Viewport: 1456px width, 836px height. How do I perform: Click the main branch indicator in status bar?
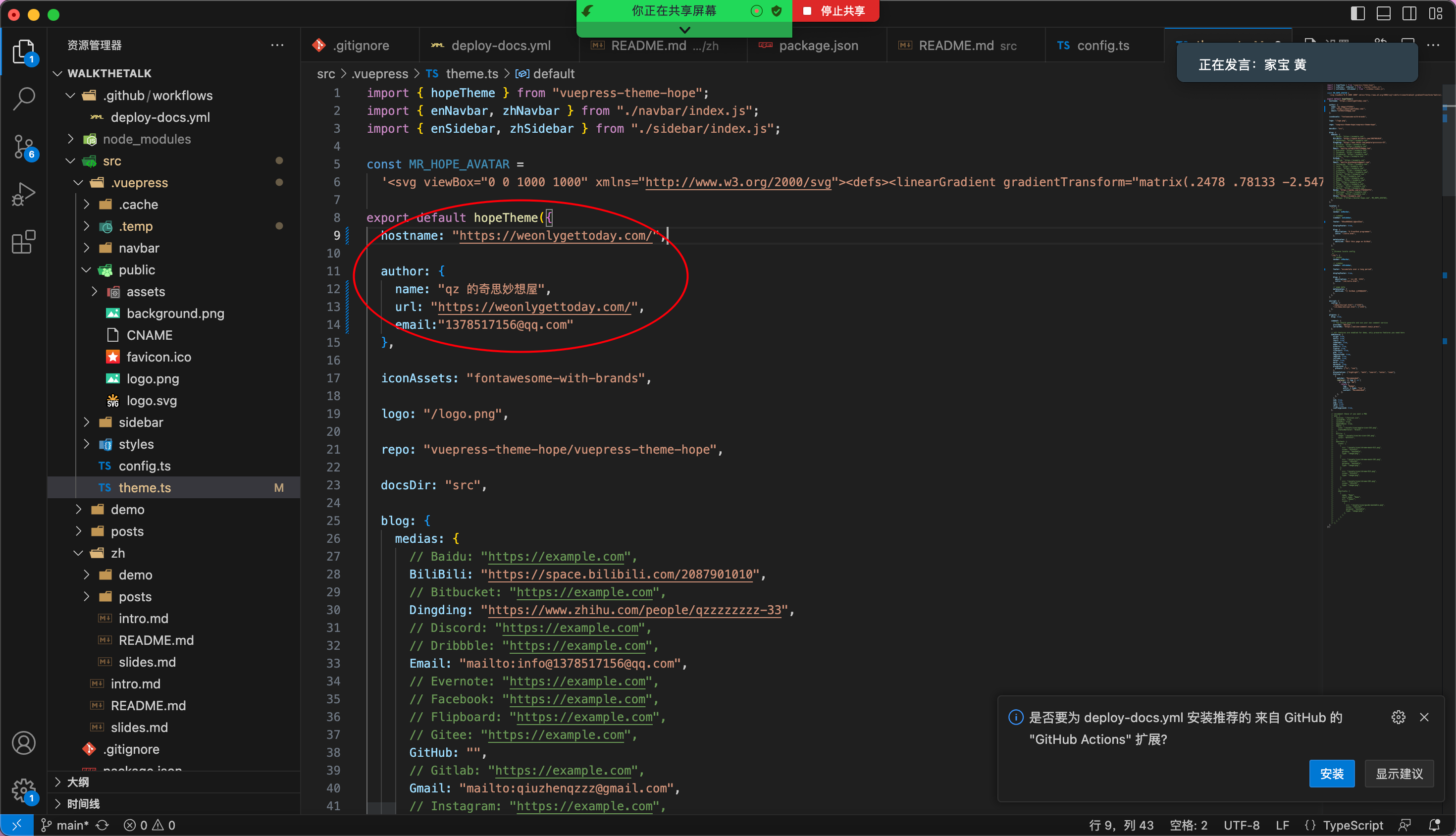(x=64, y=825)
